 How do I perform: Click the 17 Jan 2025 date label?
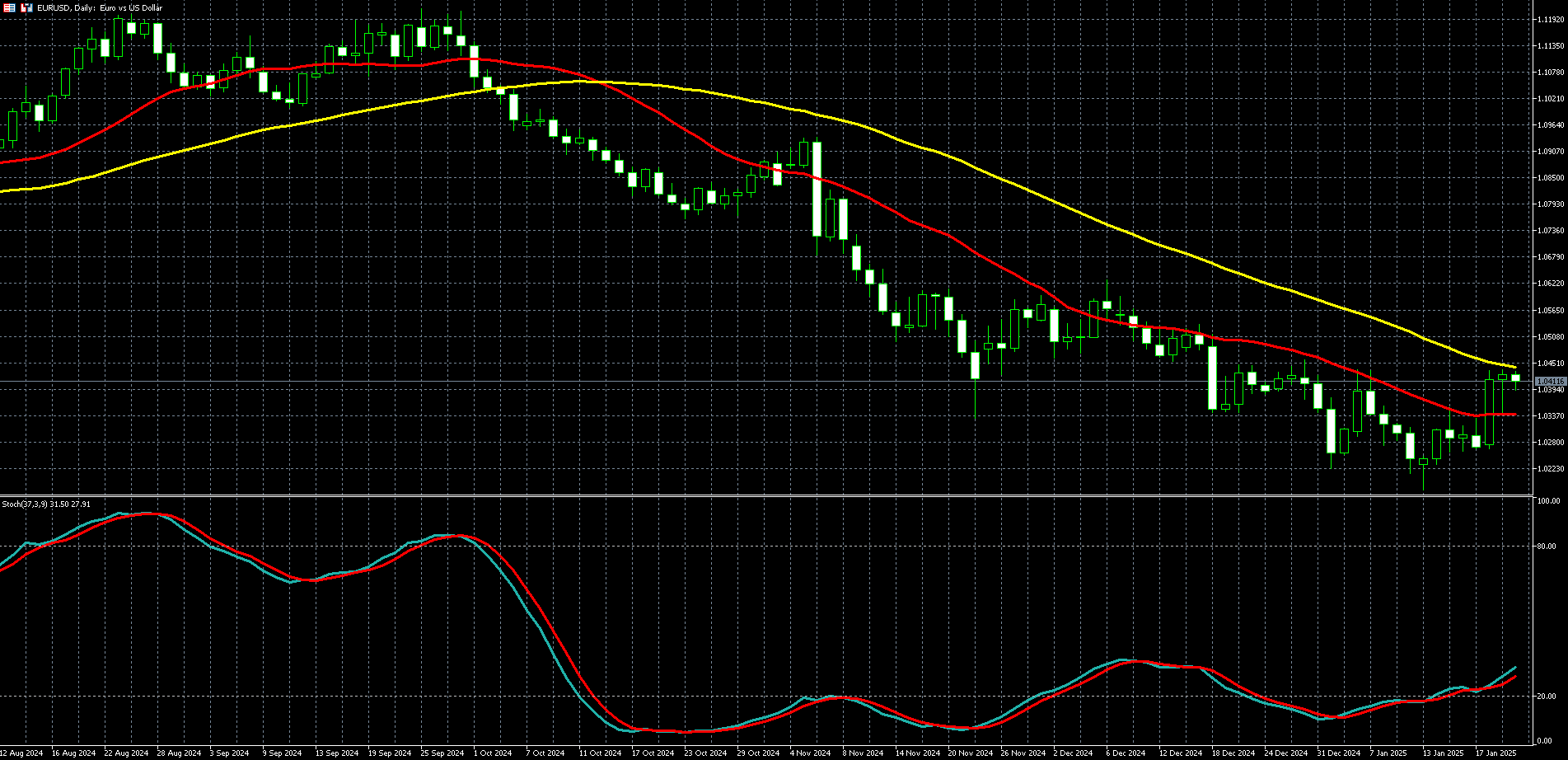pyautogui.click(x=1495, y=753)
